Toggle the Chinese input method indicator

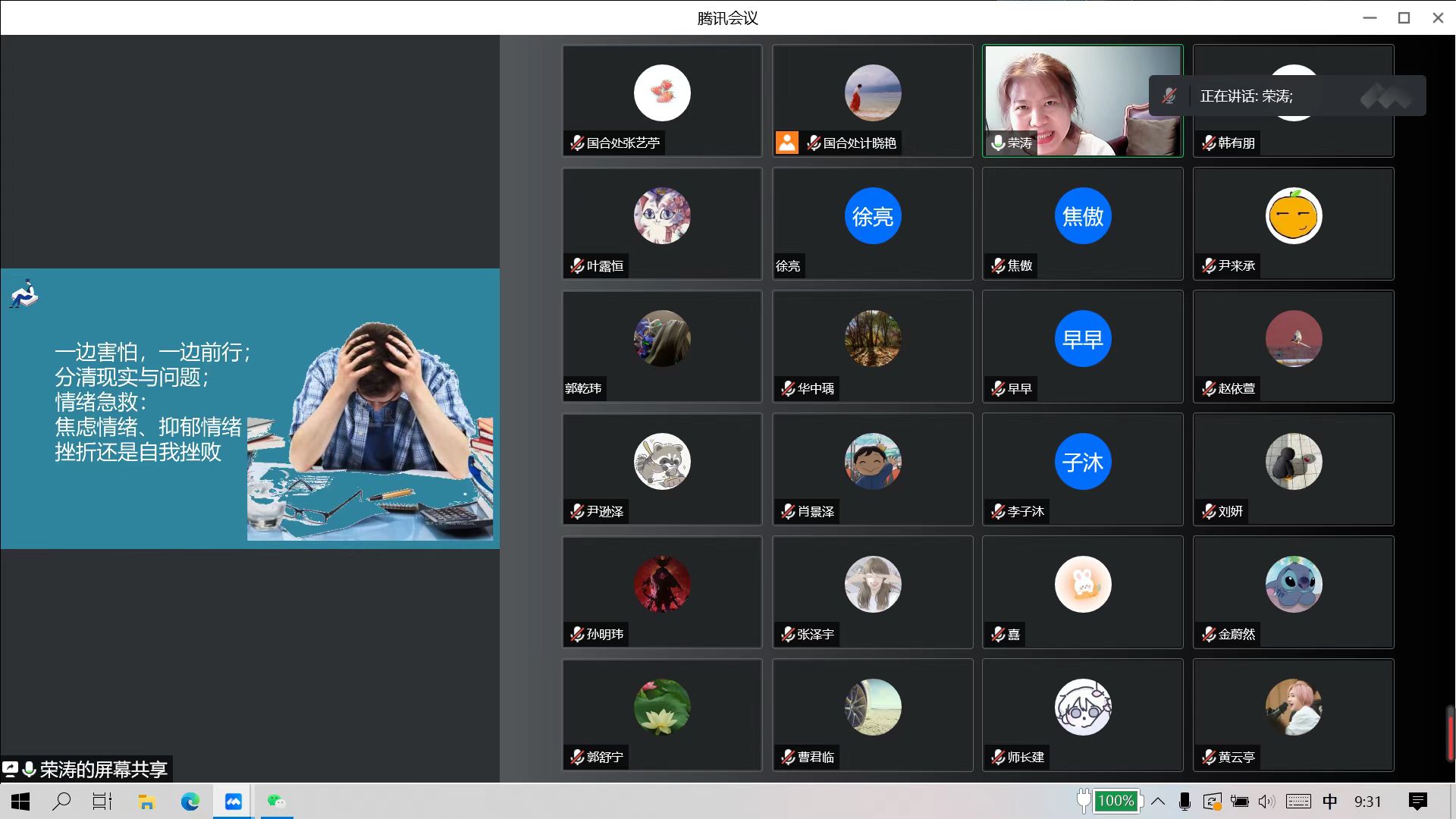pos(1330,802)
